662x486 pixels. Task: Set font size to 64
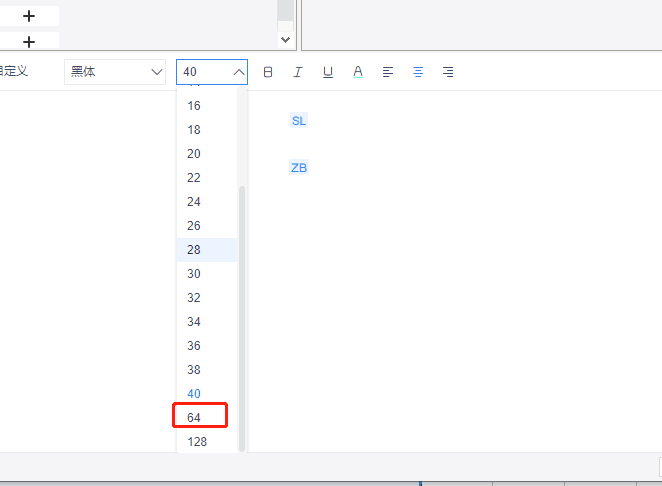pos(207,418)
